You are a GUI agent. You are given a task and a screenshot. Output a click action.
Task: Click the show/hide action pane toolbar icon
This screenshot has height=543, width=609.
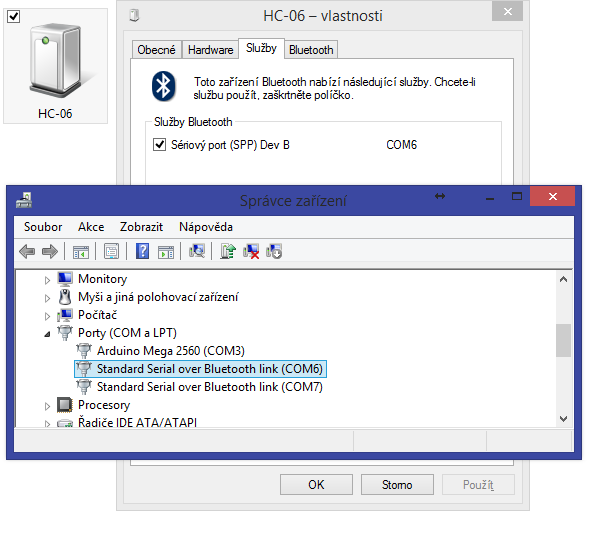click(166, 252)
